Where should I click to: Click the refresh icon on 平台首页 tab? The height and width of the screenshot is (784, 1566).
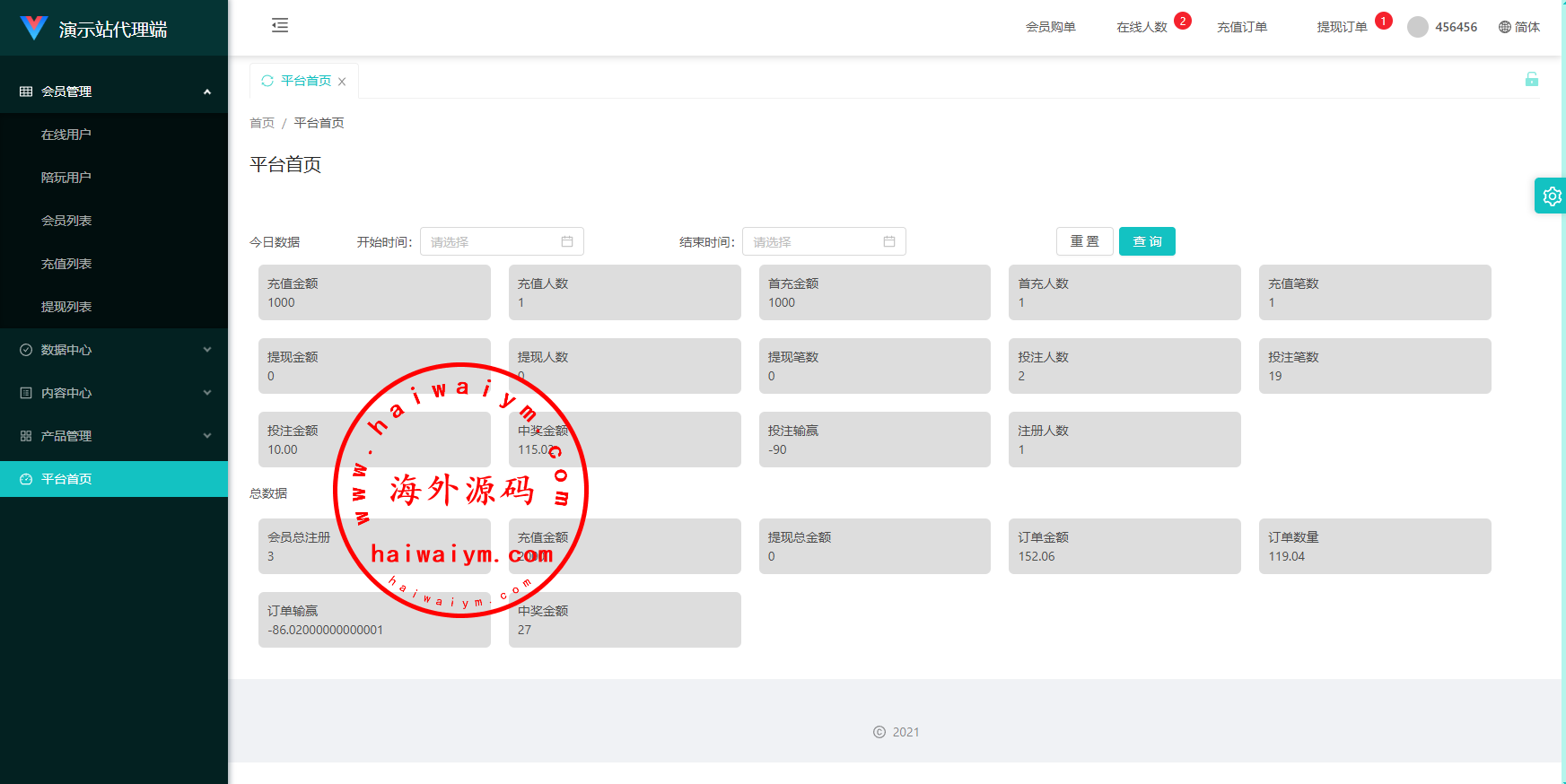point(267,81)
